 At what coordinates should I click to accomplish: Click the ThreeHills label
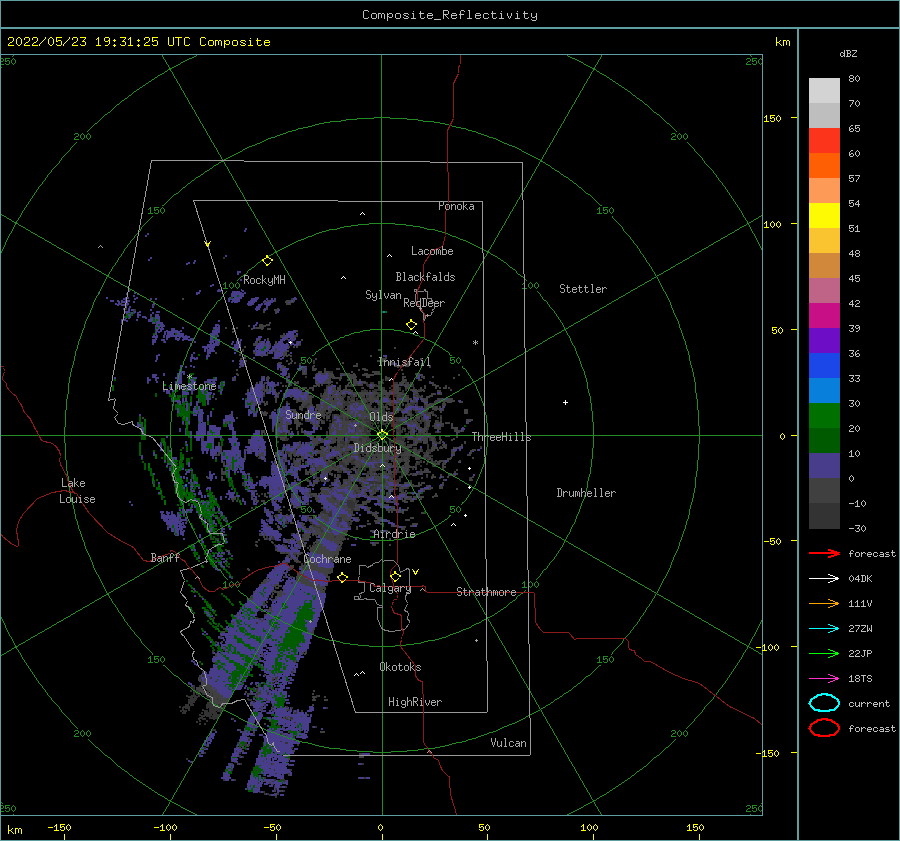[501, 437]
